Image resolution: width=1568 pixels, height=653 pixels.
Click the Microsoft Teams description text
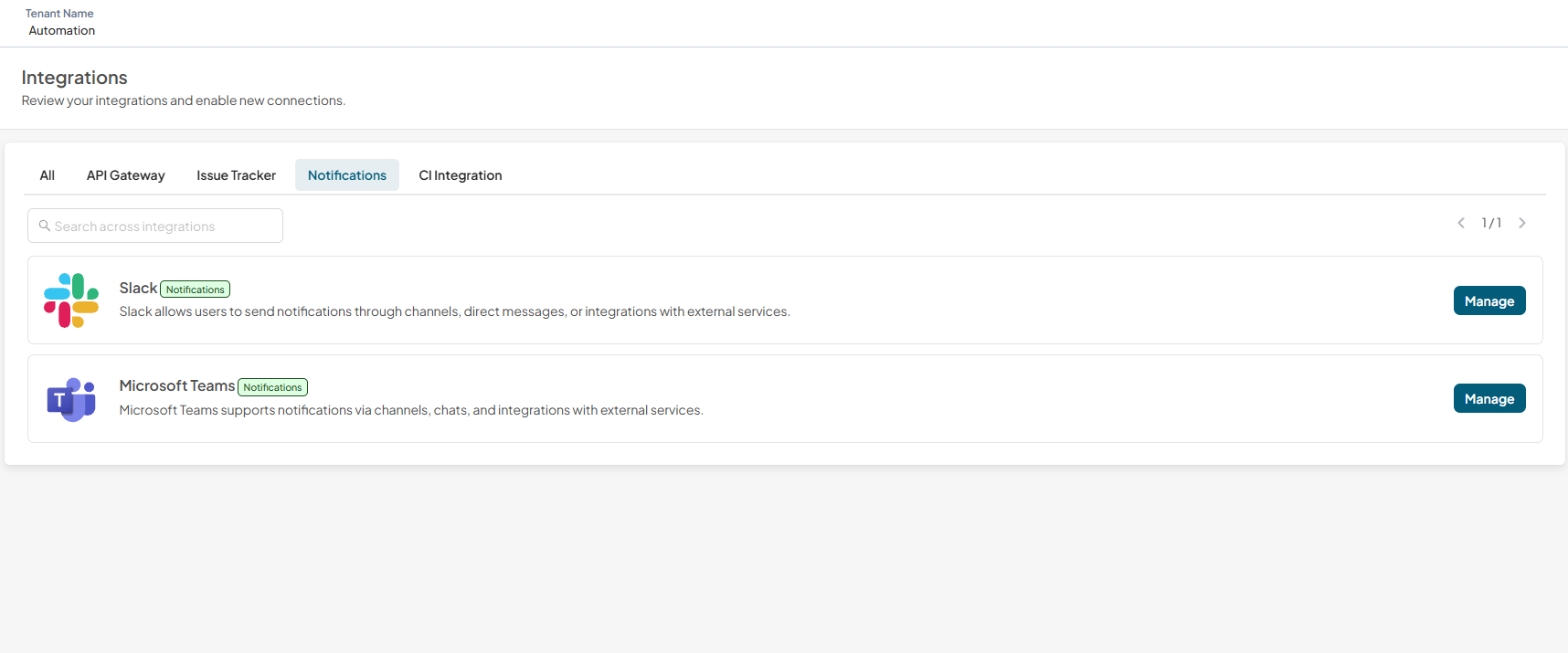[x=411, y=410]
